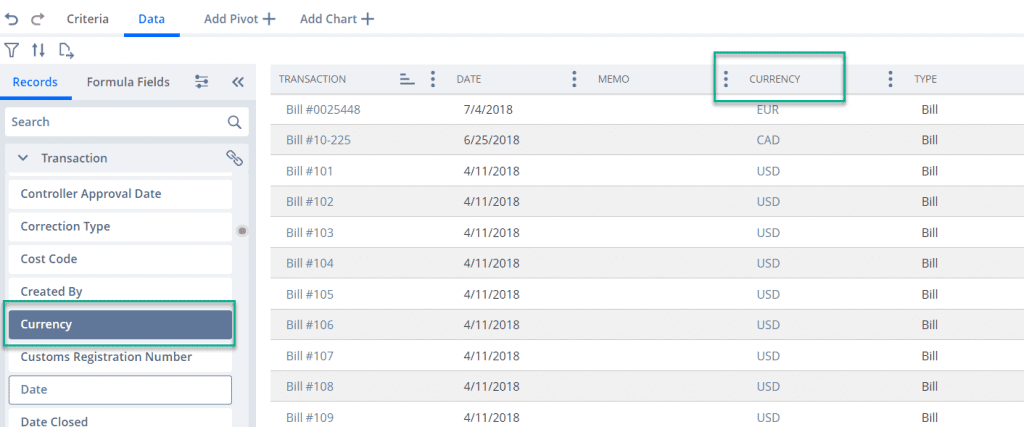This screenshot has width=1024, height=427.
Task: Click the undo arrow icon
Action: [x=12, y=19]
